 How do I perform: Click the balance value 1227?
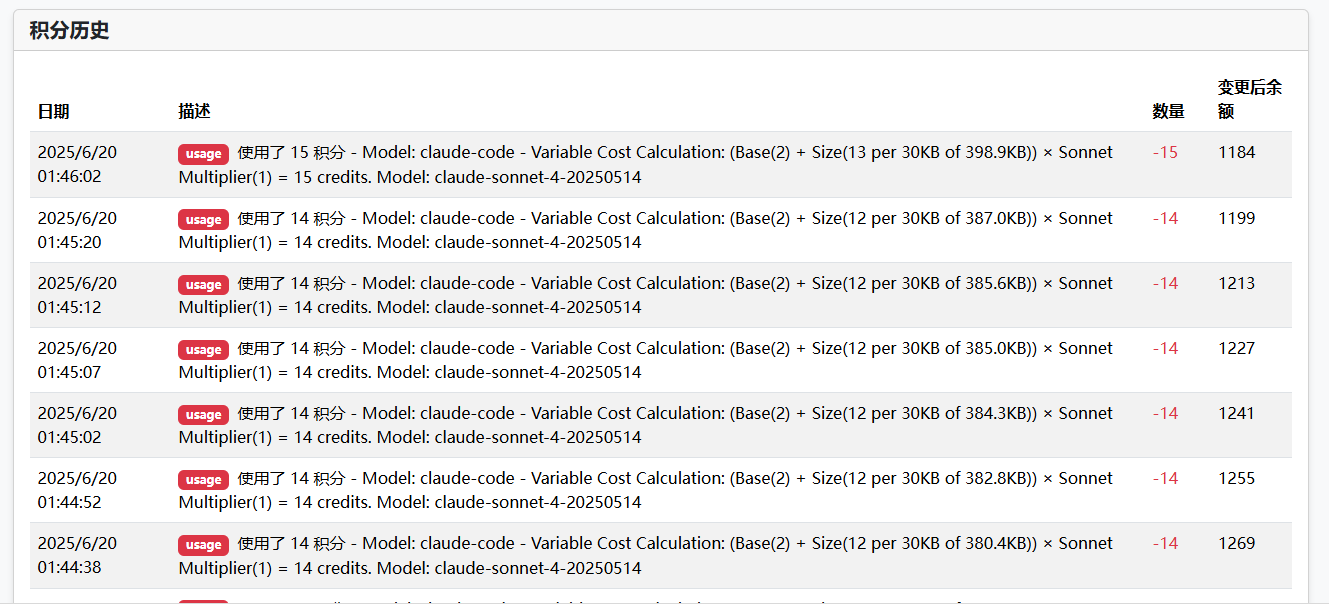[1236, 348]
